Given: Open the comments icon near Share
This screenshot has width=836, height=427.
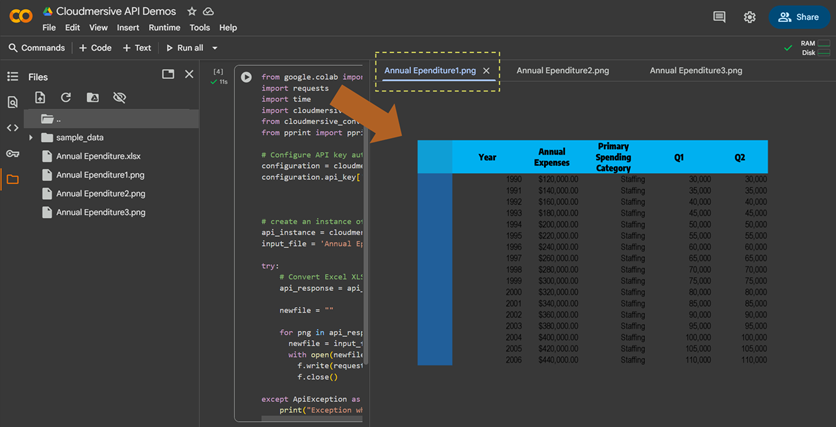Looking at the screenshot, I should point(719,17).
